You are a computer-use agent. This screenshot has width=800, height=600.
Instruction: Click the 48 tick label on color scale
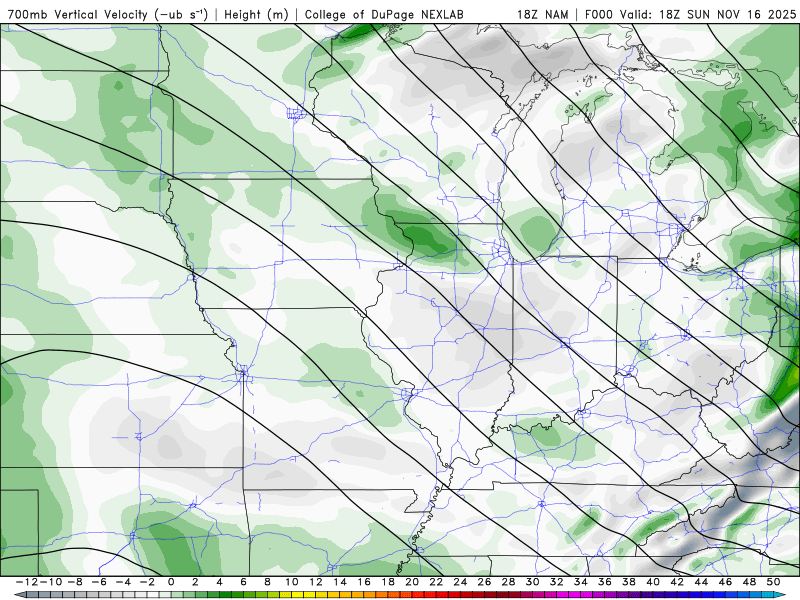point(750,582)
